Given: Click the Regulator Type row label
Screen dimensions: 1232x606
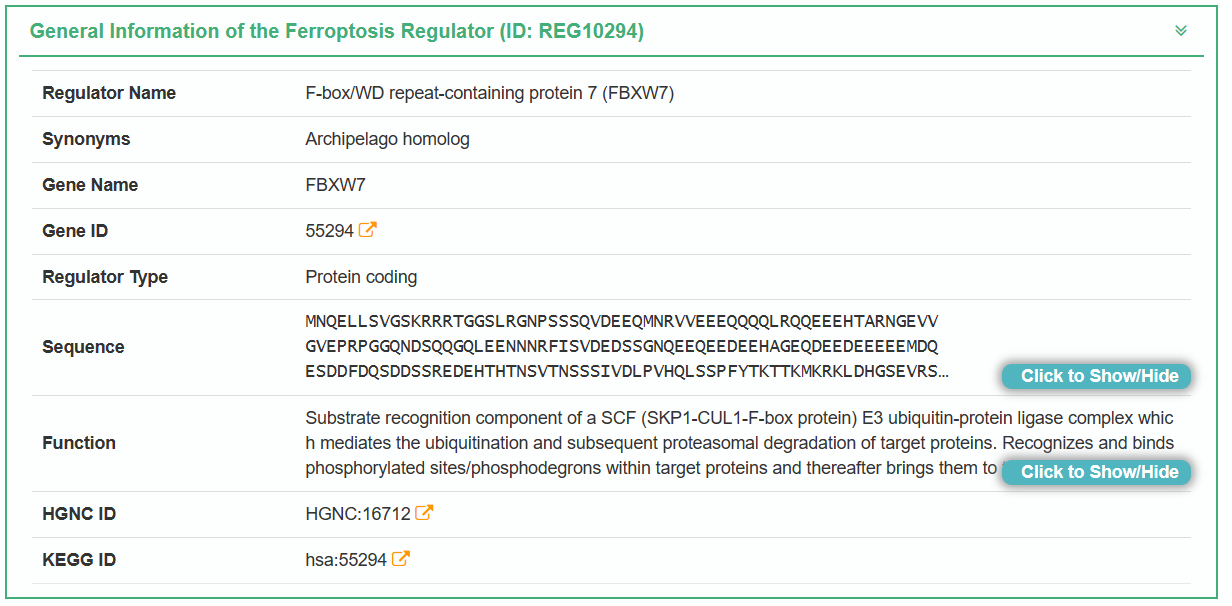Looking at the screenshot, I should coord(105,277).
